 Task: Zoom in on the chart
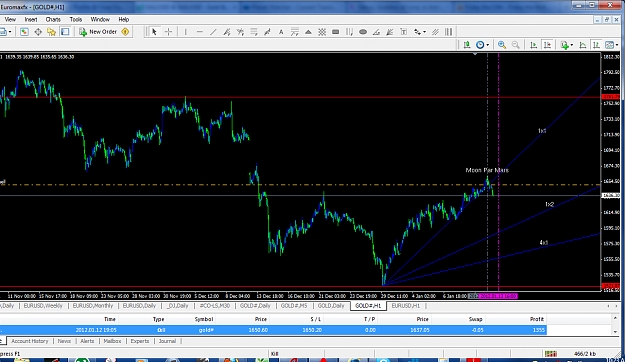[x=502, y=45]
